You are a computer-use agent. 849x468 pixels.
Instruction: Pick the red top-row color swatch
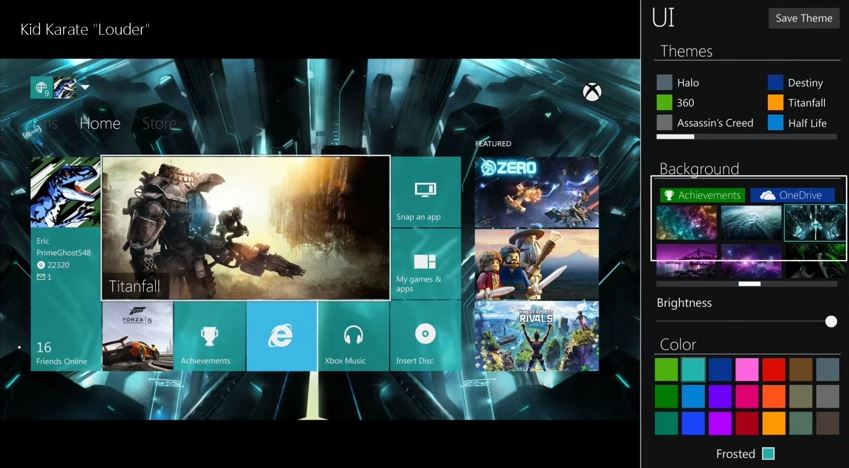pyautogui.click(x=774, y=369)
